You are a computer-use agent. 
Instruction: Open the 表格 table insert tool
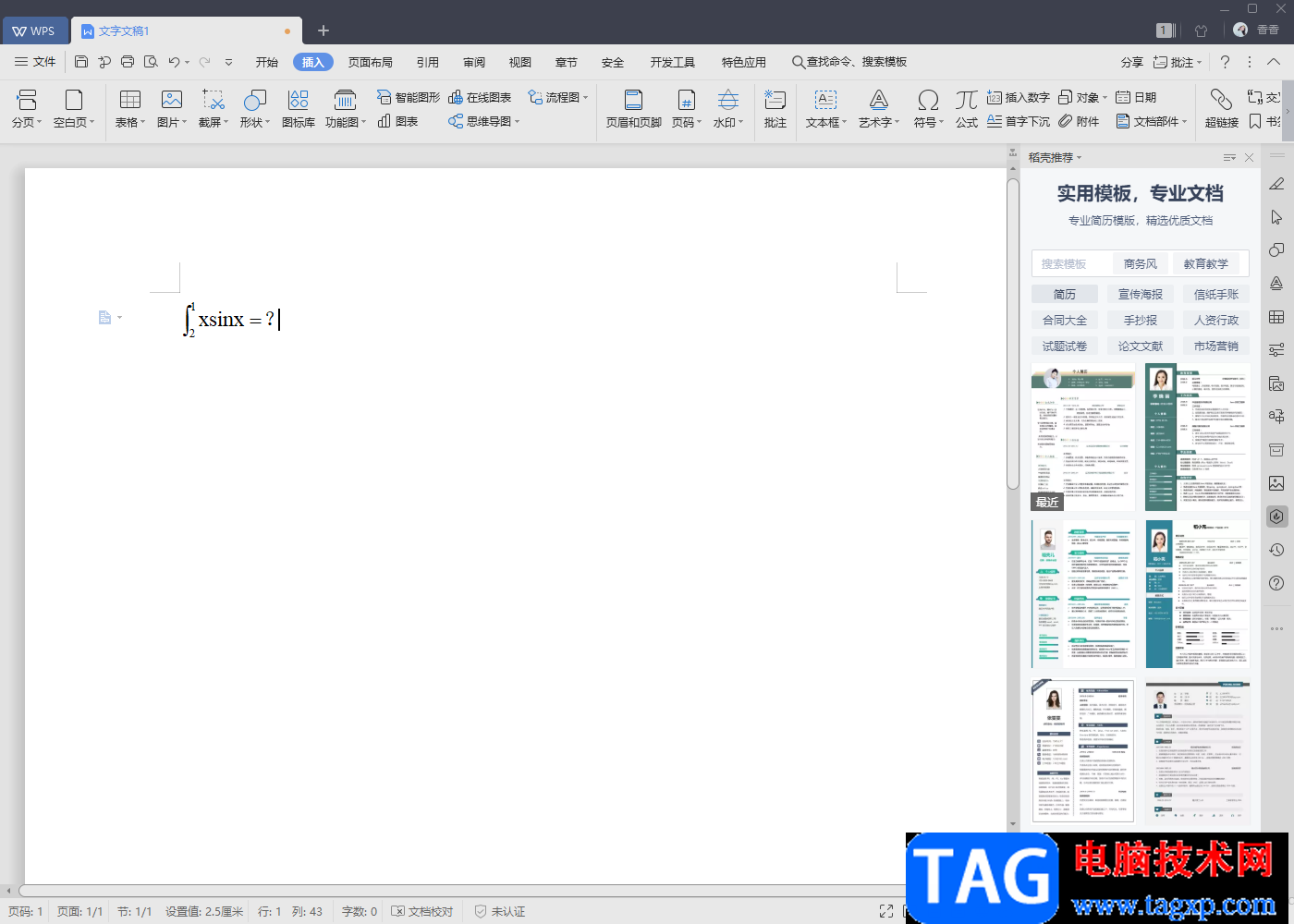click(130, 108)
